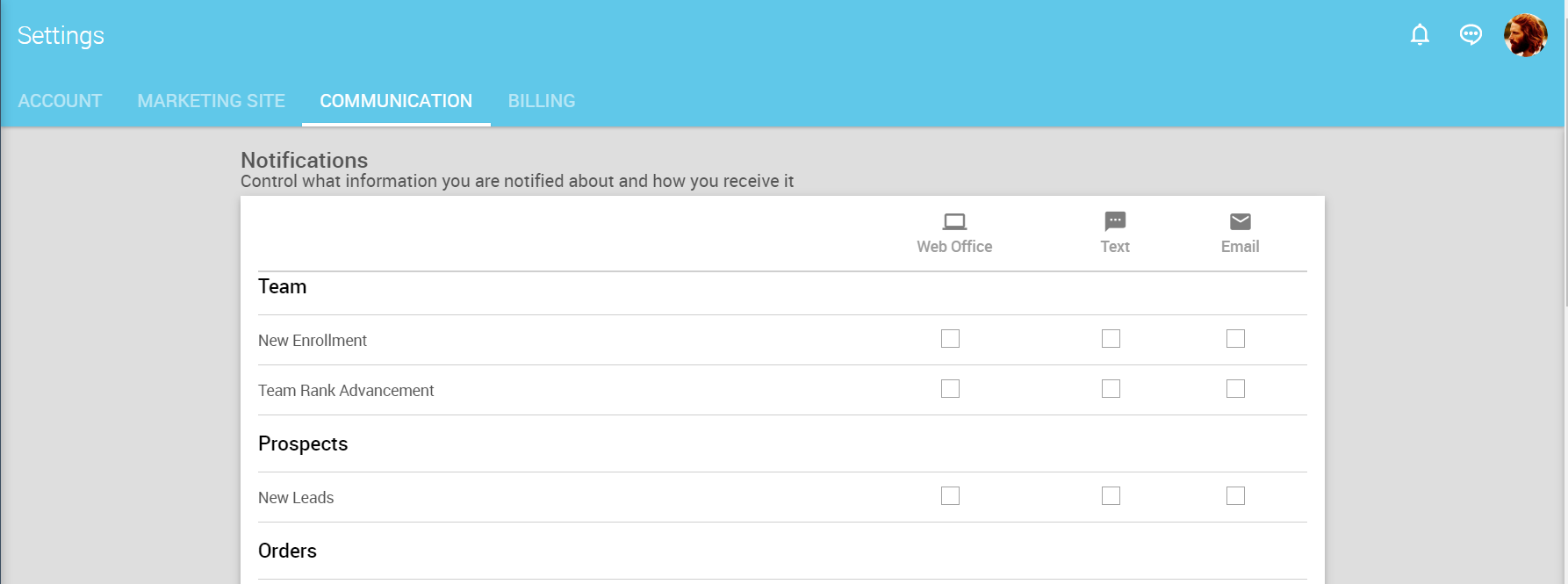Toggle Email for Team Rank Advancement
Screen dimensions: 1568x584
pos(1235,389)
